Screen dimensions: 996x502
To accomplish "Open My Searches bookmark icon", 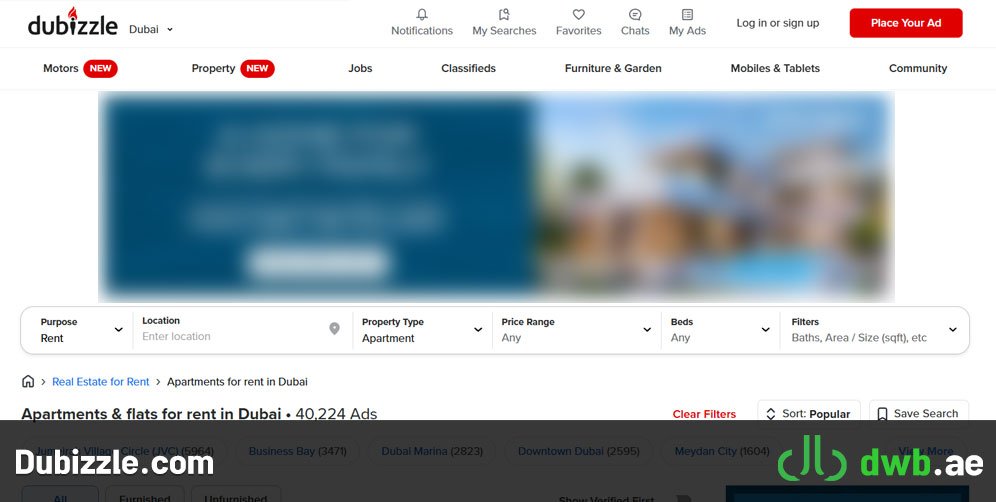I will [x=504, y=15].
